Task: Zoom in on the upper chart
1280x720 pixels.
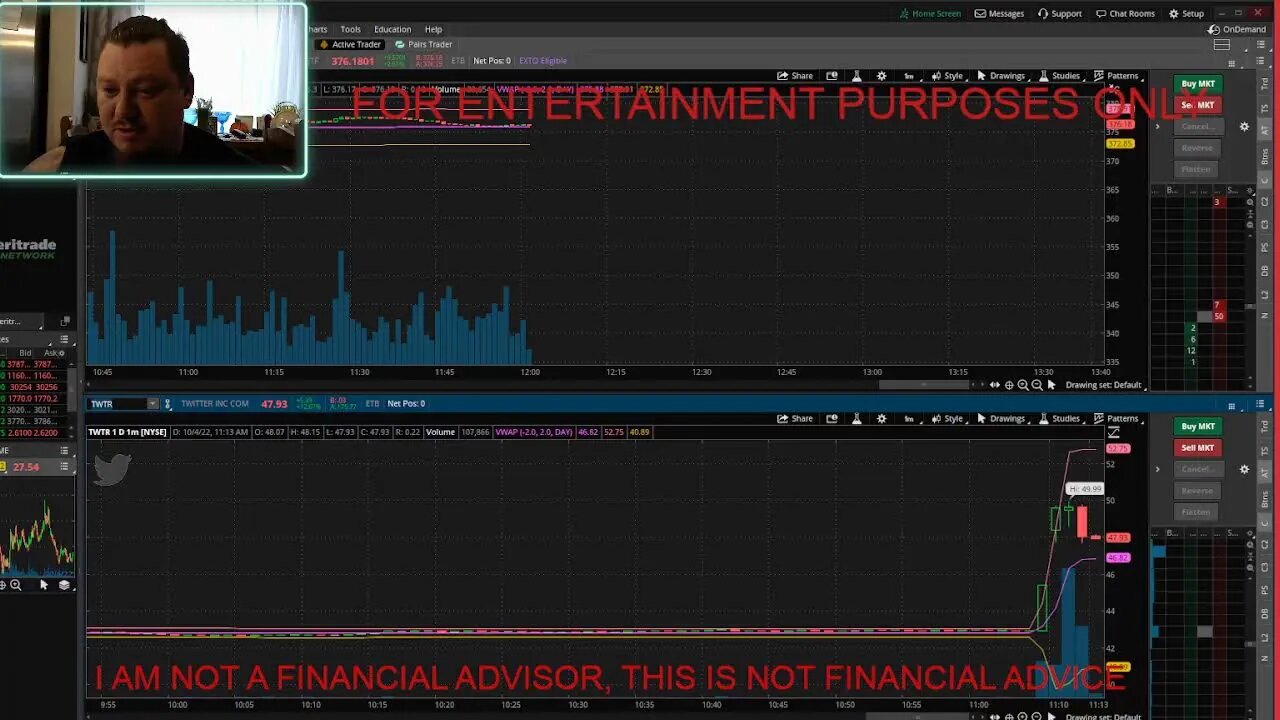Action: coord(1022,385)
